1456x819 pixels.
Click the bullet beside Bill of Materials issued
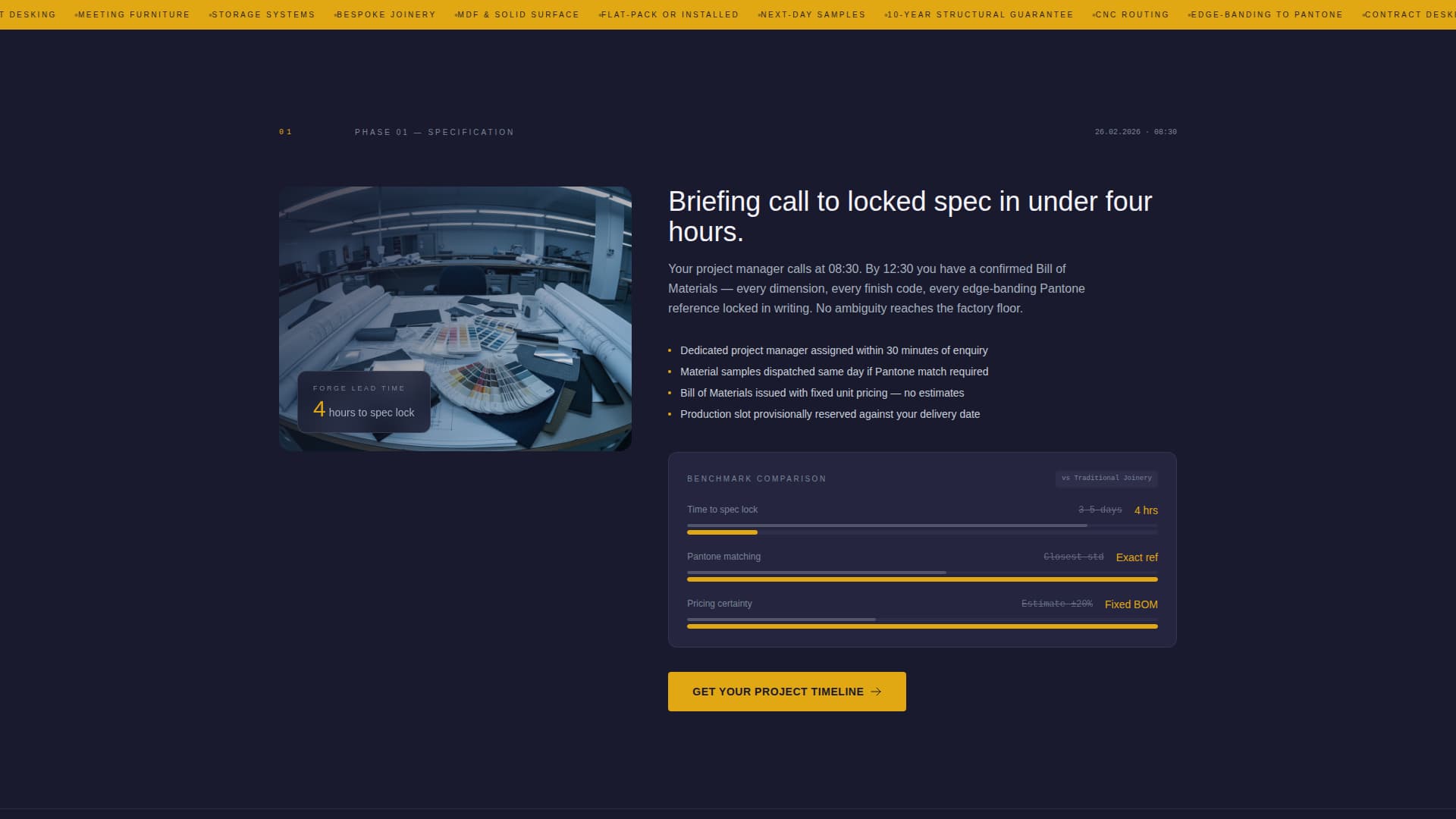(670, 393)
